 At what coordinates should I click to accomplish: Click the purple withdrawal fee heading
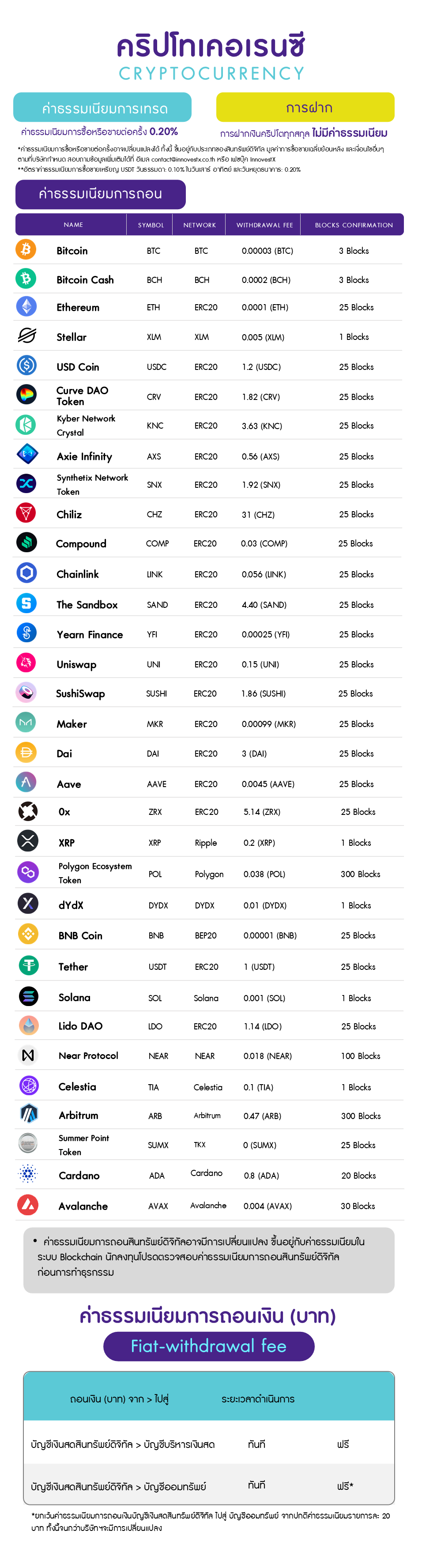point(101,194)
